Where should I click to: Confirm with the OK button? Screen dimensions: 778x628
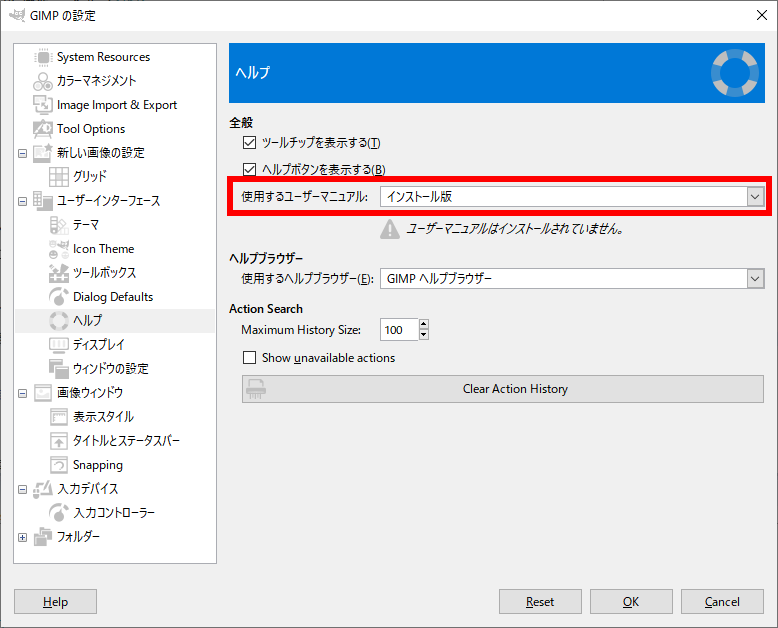[x=631, y=602]
